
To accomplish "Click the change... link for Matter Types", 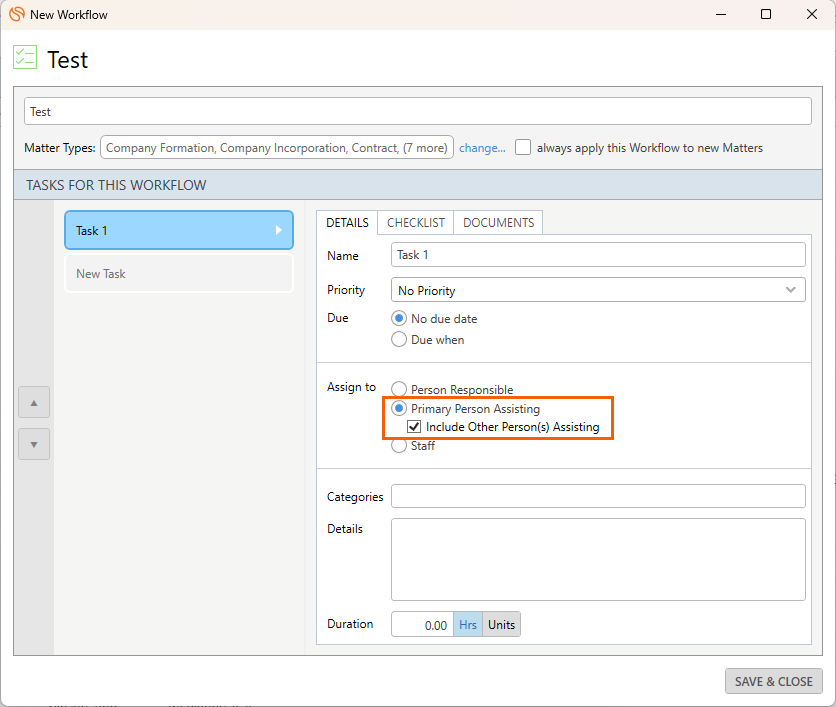I will tap(482, 148).
